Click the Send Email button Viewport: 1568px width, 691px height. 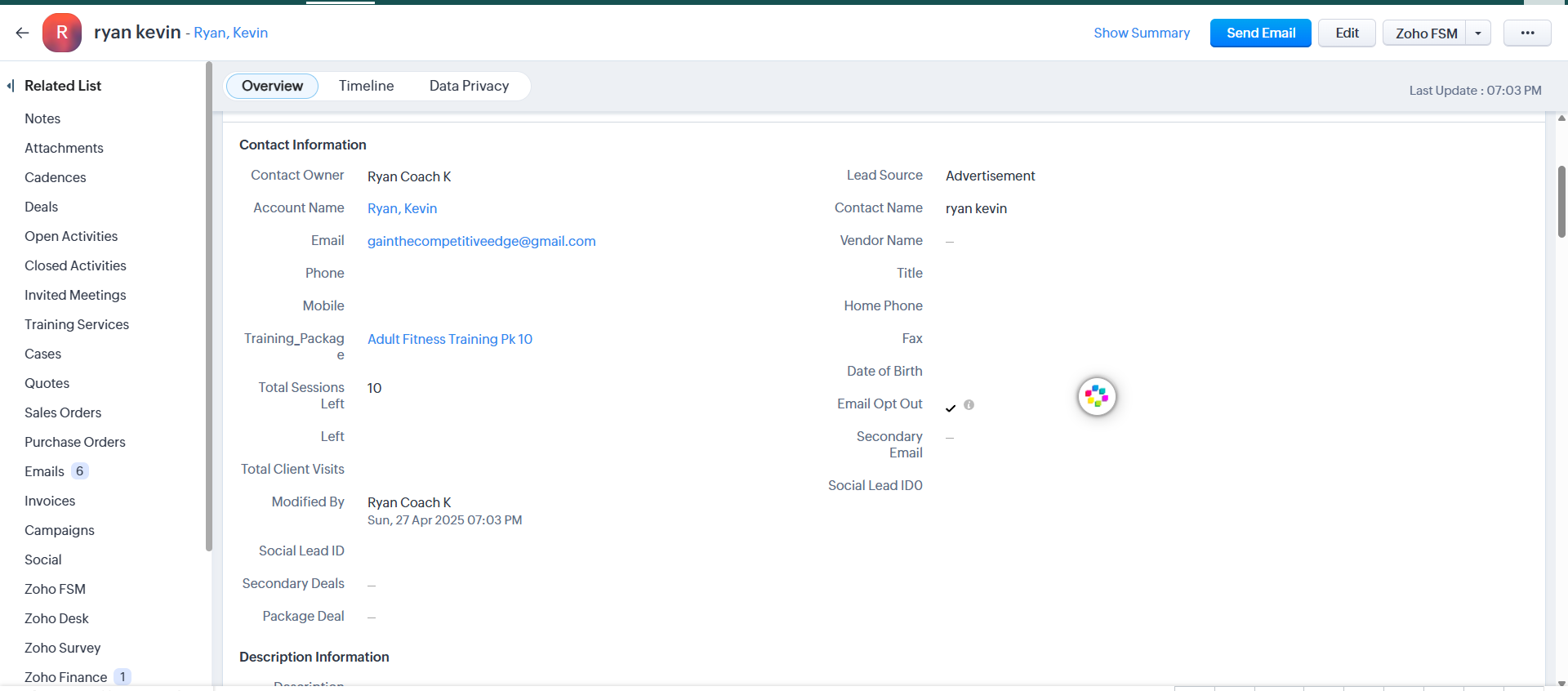point(1261,33)
